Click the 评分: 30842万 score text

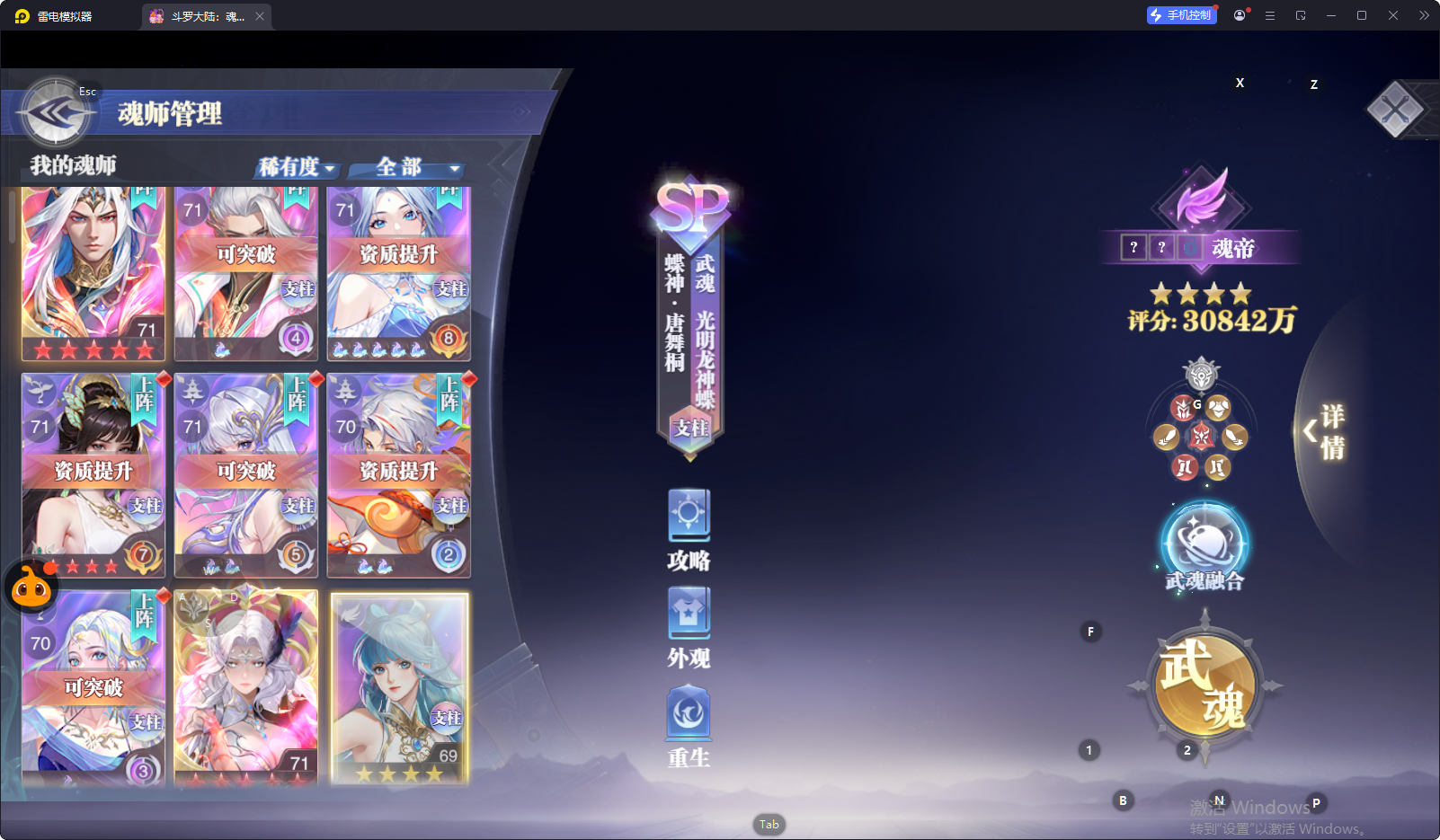click(1212, 321)
